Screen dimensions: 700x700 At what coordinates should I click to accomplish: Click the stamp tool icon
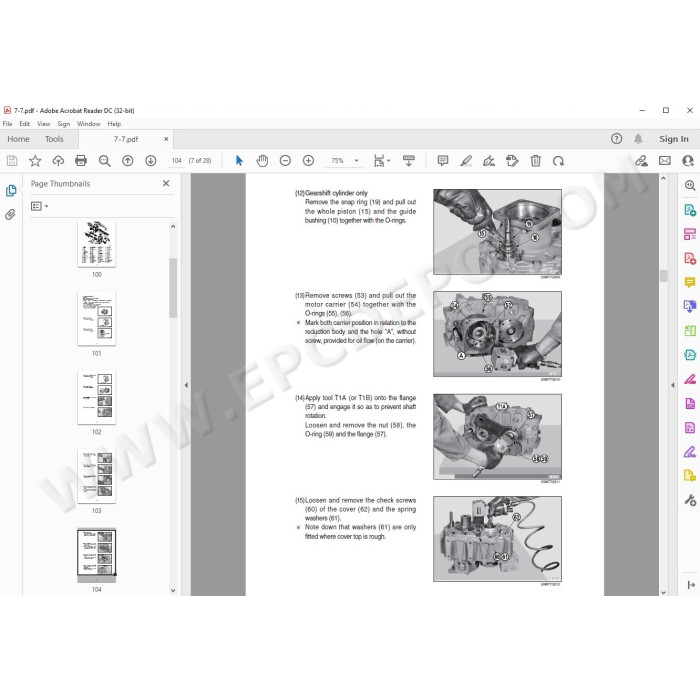[512, 161]
